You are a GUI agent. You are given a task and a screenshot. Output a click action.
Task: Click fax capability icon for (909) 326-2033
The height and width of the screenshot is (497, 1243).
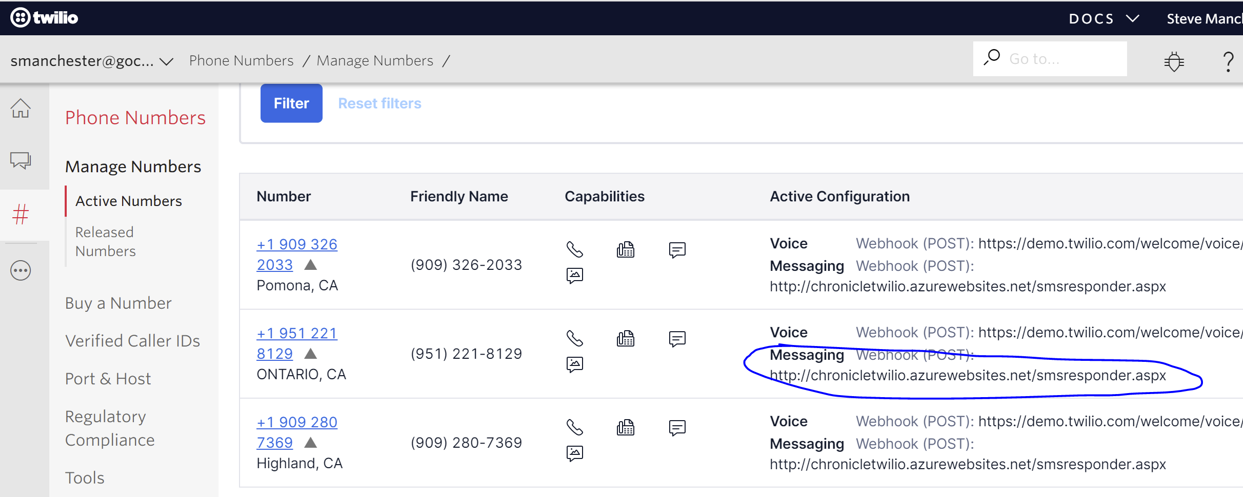(x=626, y=249)
